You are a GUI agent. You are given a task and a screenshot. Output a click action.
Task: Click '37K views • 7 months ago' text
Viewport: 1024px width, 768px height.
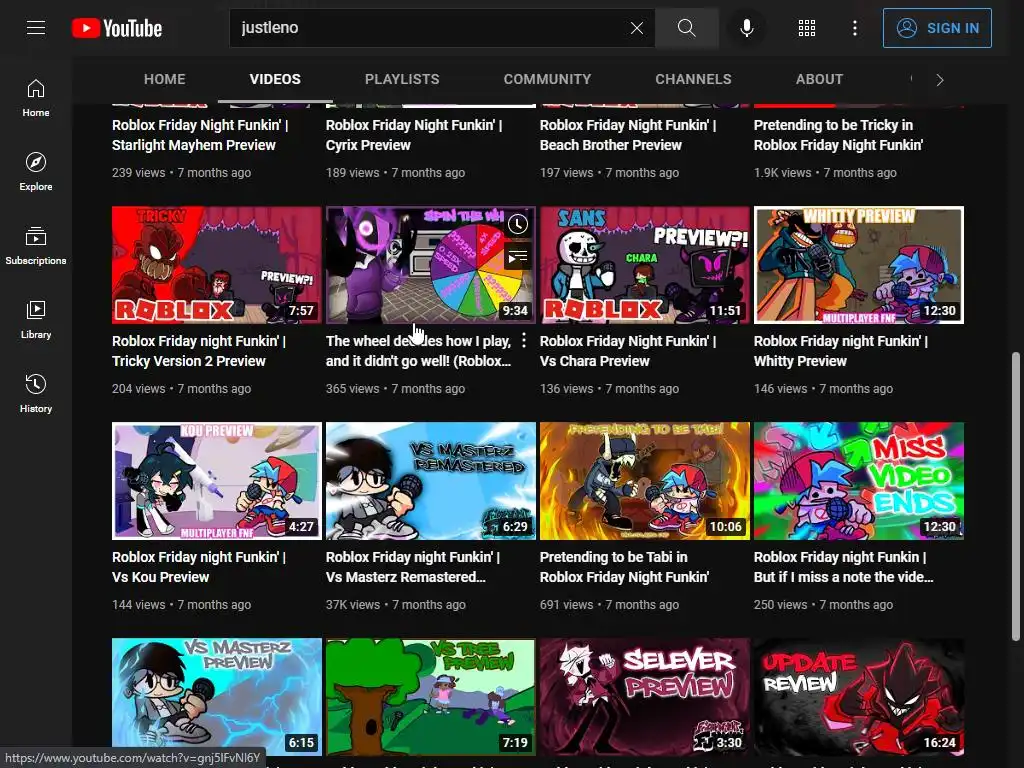pos(396,605)
